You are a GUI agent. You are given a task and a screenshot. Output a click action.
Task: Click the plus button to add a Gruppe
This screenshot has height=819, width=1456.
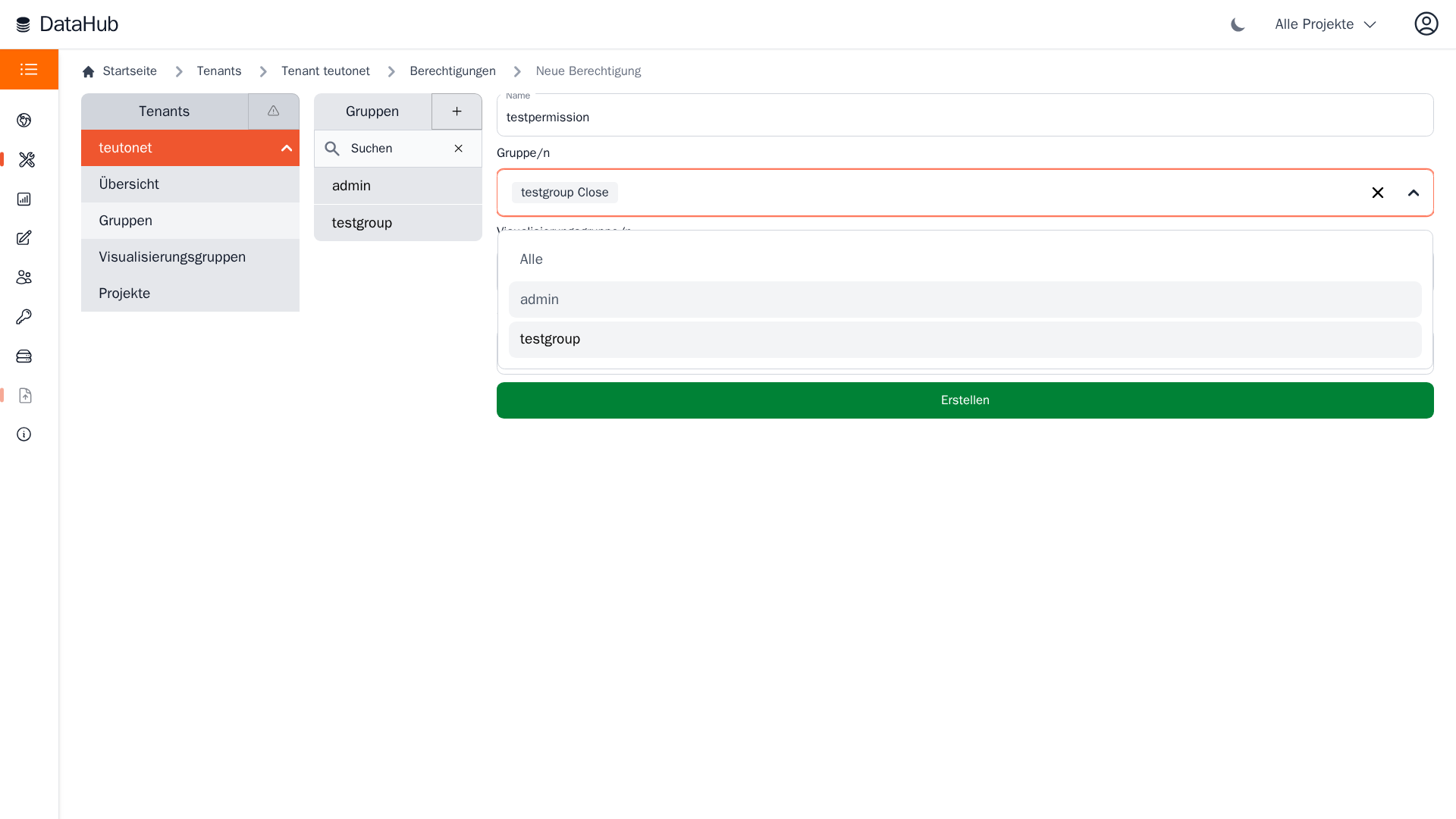(x=457, y=111)
